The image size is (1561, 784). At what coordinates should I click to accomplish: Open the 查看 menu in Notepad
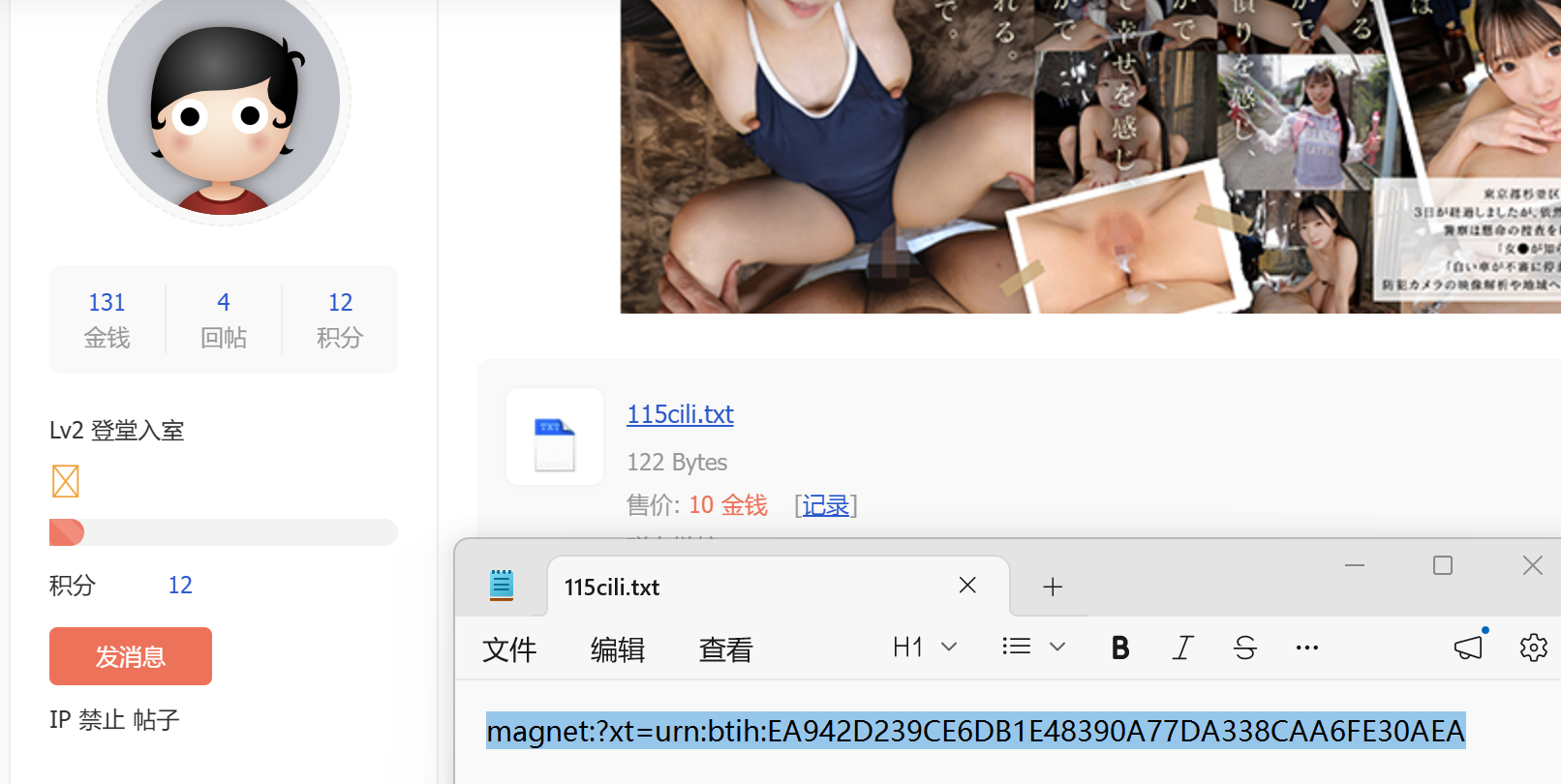pyautogui.click(x=726, y=649)
